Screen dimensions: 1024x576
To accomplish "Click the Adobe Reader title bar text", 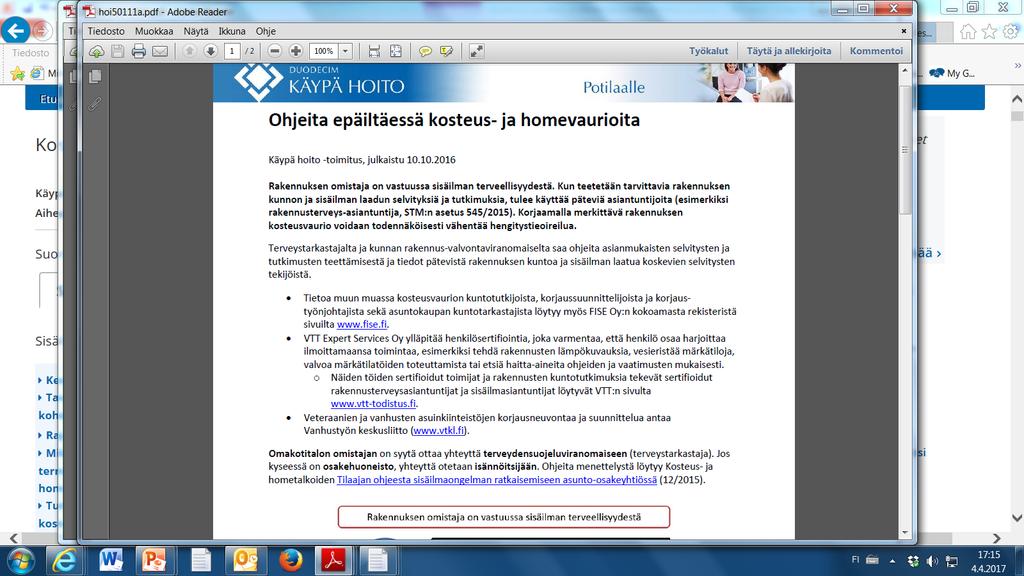I will click(x=163, y=12).
